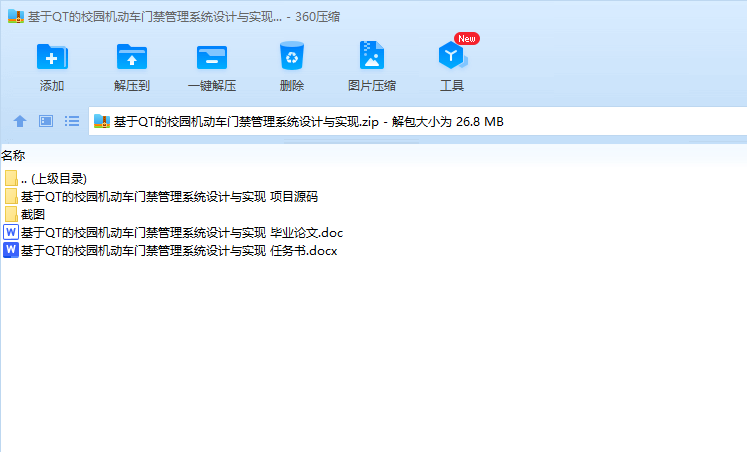Open the 图片压缩 image compression tool
The width and height of the screenshot is (747, 452).
pyautogui.click(x=372, y=56)
